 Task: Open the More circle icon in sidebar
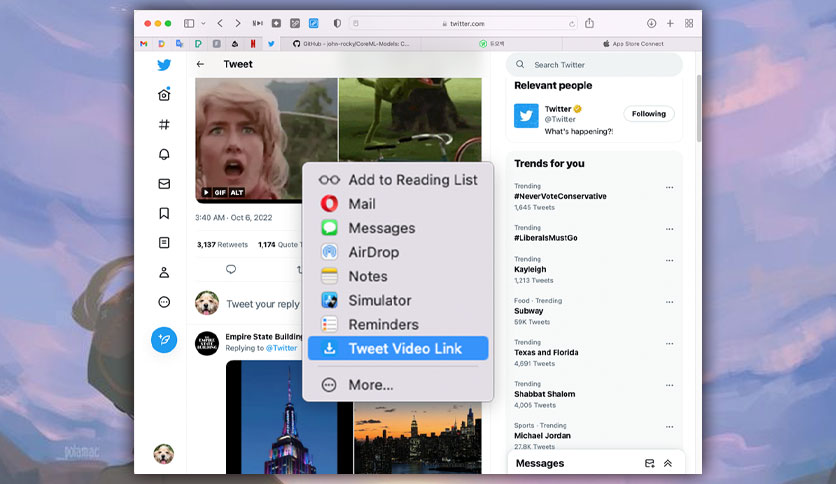pyautogui.click(x=164, y=302)
